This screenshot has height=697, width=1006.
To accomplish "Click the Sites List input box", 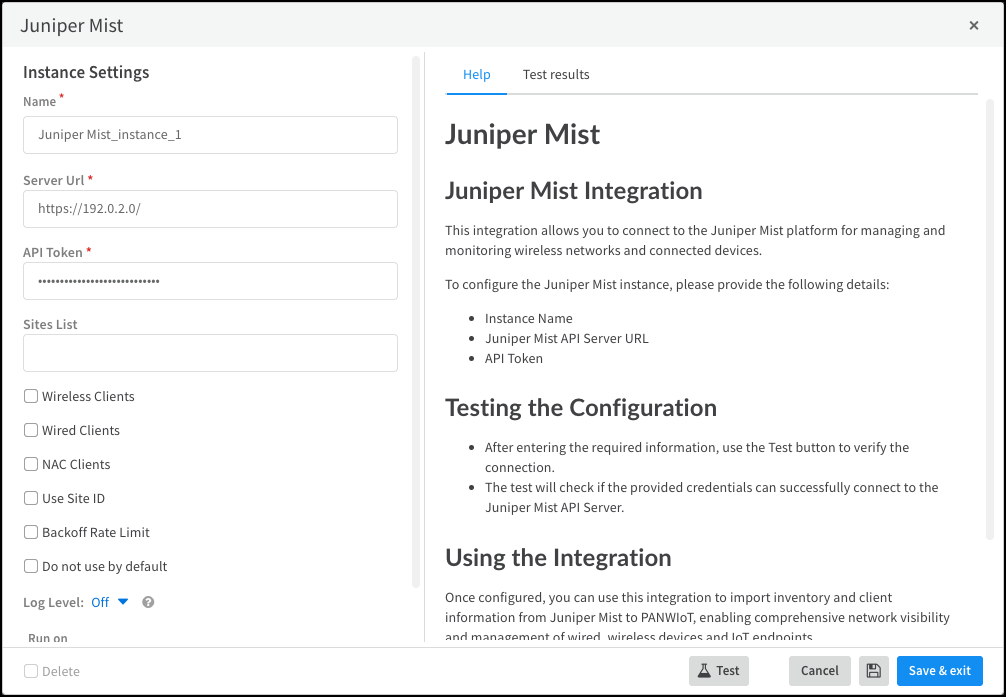I will 210,353.
